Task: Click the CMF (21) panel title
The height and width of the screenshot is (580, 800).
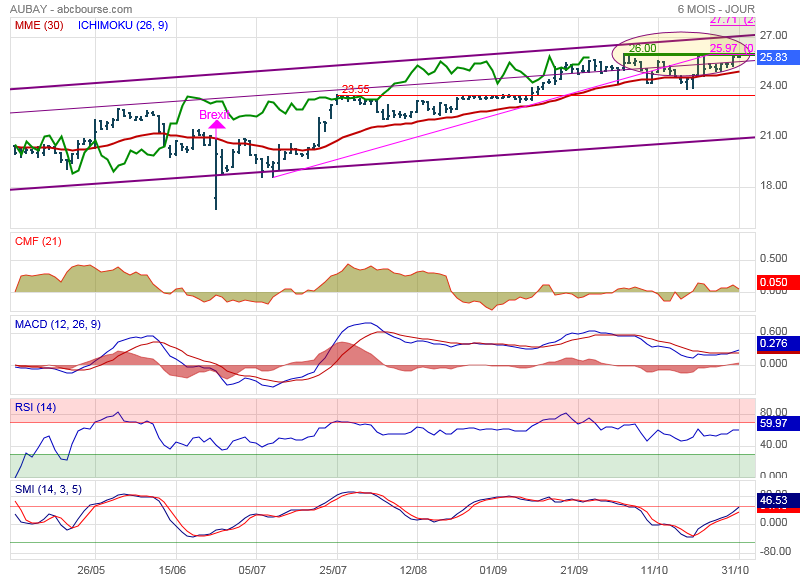Action: pos(38,241)
